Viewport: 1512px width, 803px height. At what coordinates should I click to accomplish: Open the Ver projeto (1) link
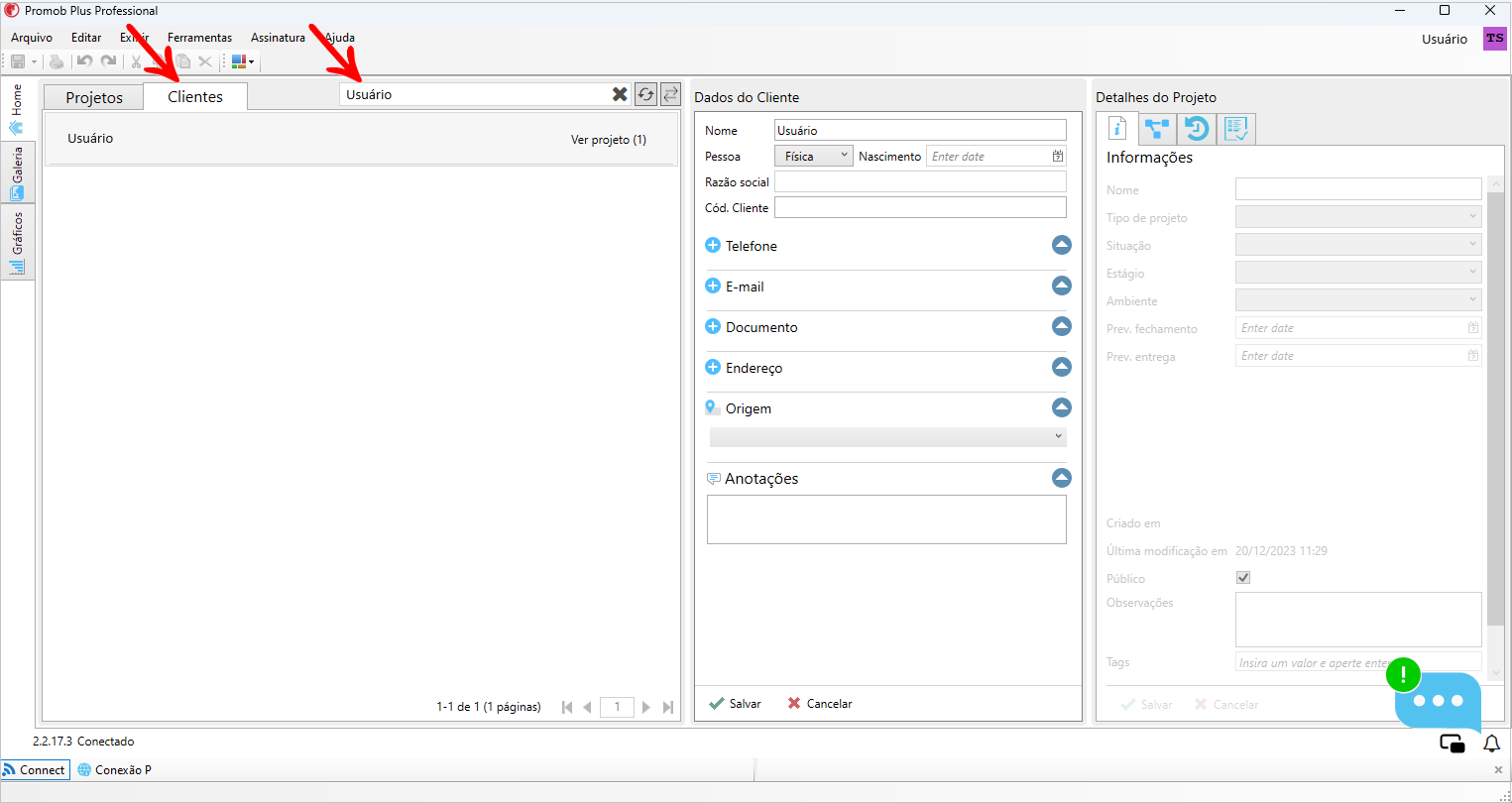pyautogui.click(x=609, y=139)
